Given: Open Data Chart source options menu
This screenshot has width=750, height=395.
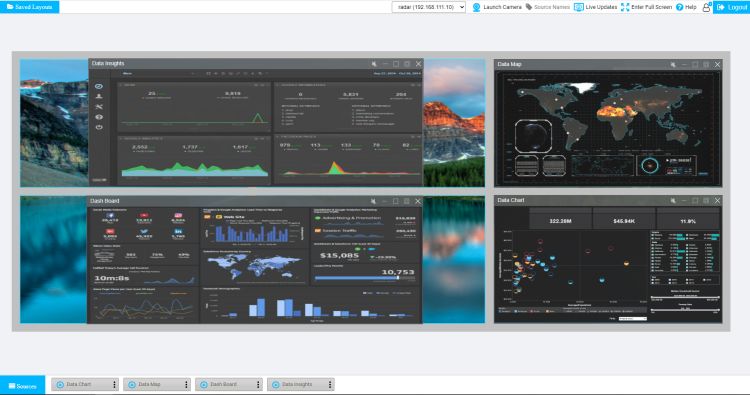Looking at the screenshot, I should tap(114, 384).
